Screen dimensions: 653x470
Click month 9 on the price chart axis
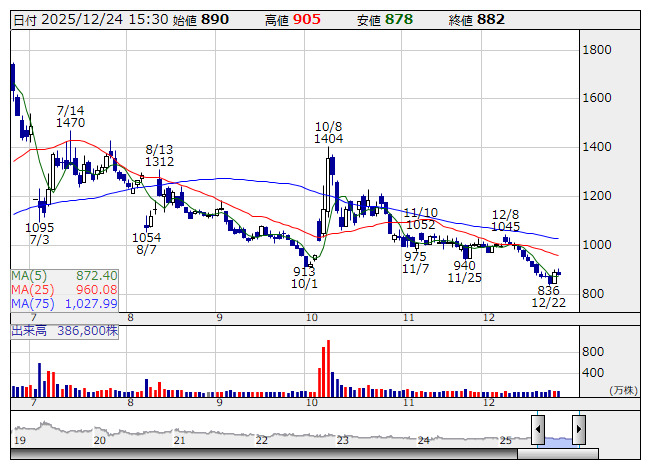point(219,318)
